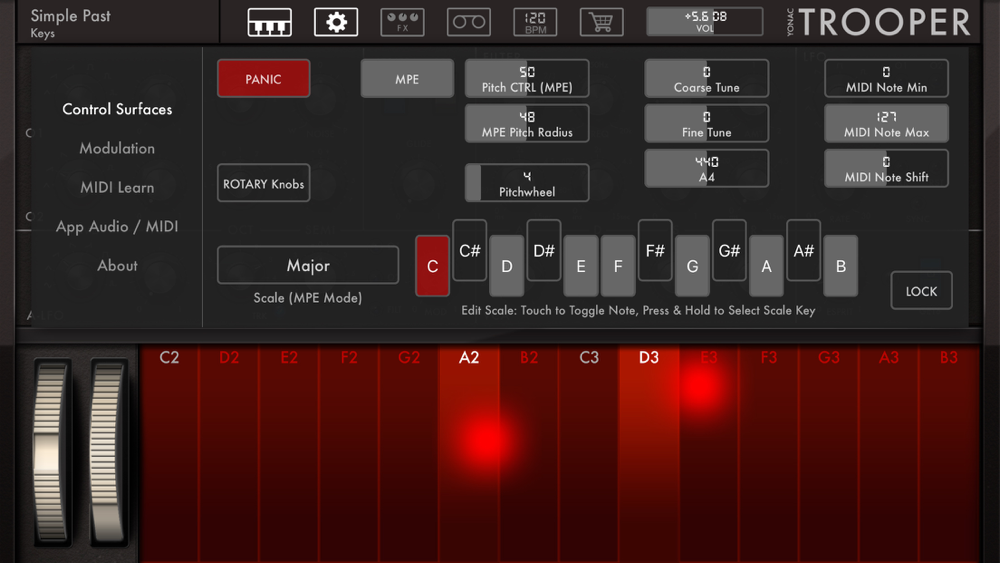Screen dimensions: 1000x563
Task: Play the F2 key strip
Action: [349, 454]
